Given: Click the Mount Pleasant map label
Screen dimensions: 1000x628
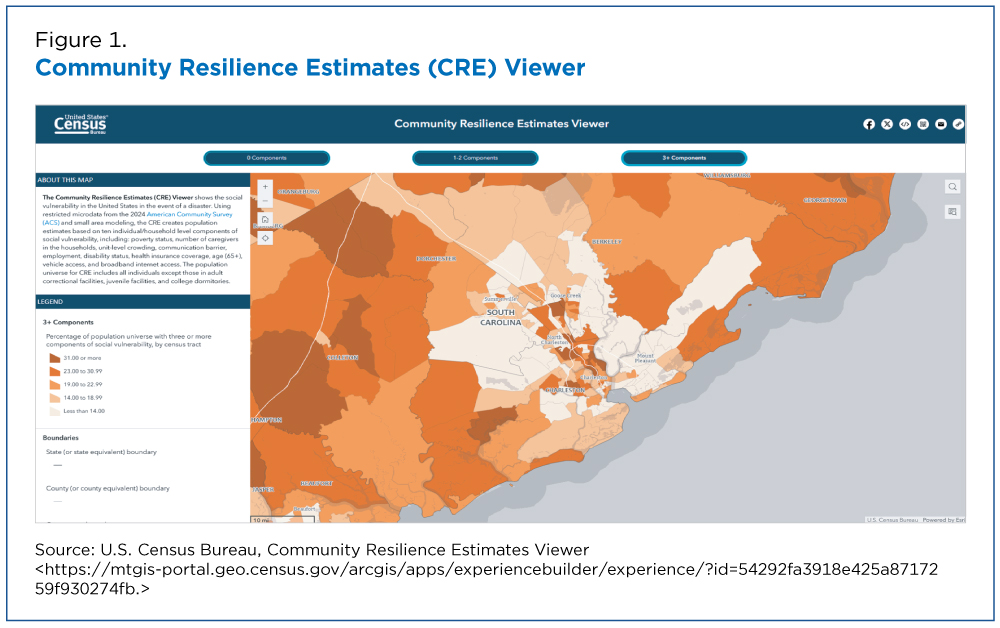Looking at the screenshot, I should (645, 358).
